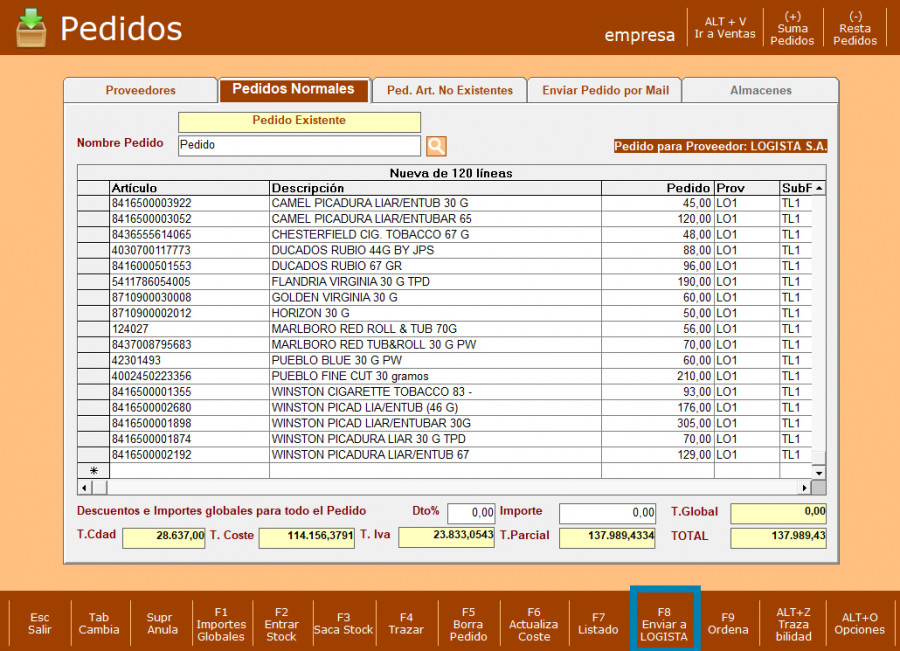This screenshot has width=900, height=651.
Task: Click the Pedidos box icon in header
Action: [31, 27]
